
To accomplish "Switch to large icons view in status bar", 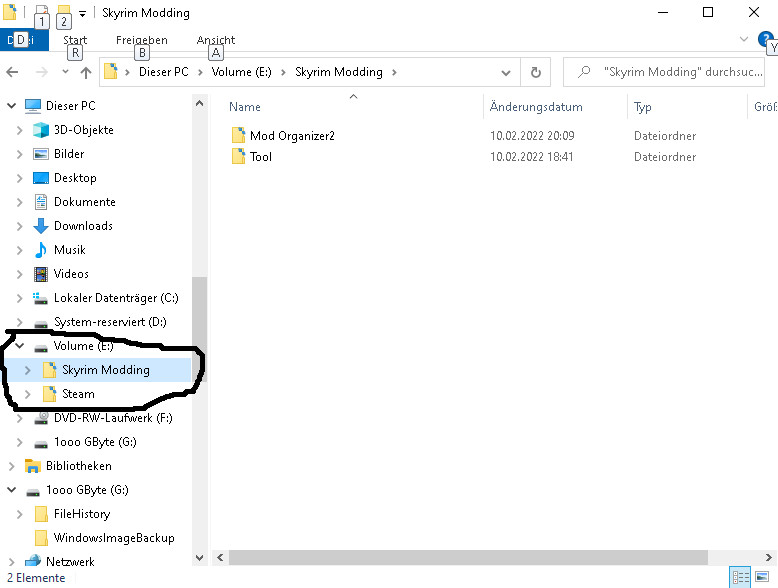I will [763, 577].
